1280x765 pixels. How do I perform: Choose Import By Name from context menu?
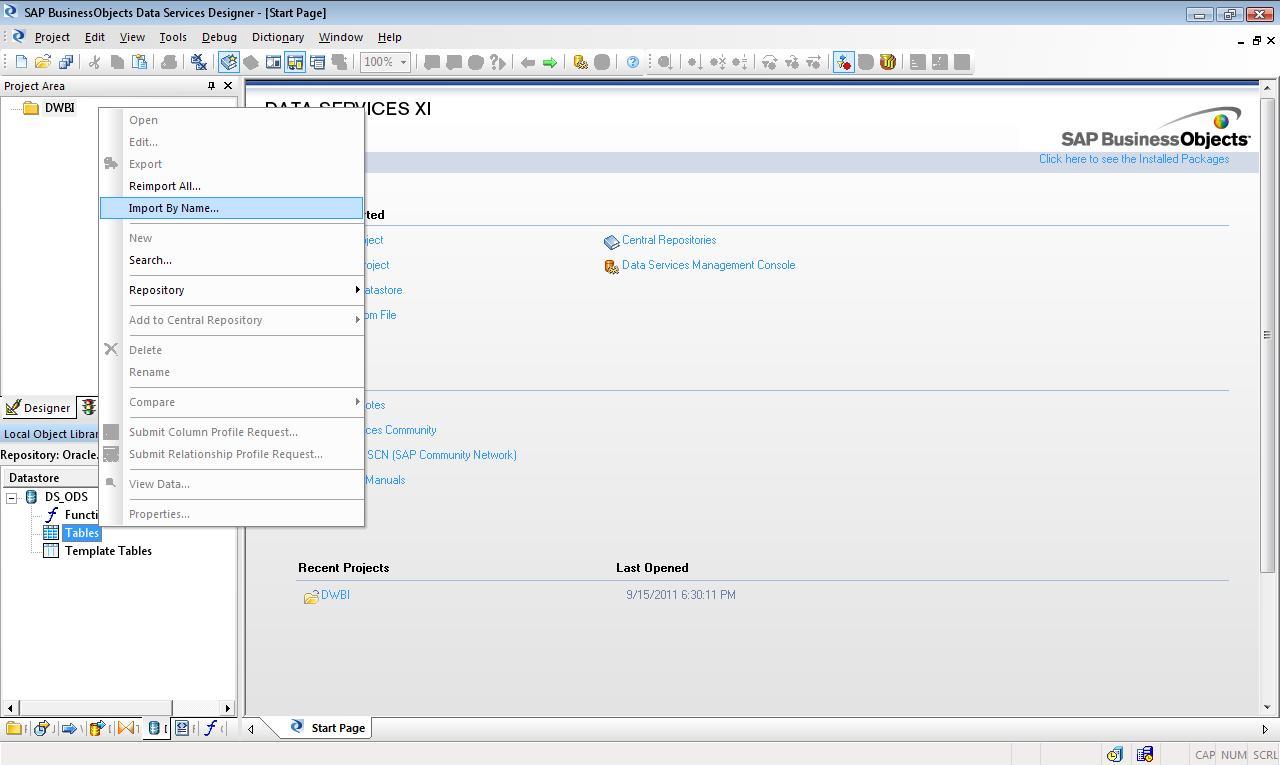coord(231,208)
